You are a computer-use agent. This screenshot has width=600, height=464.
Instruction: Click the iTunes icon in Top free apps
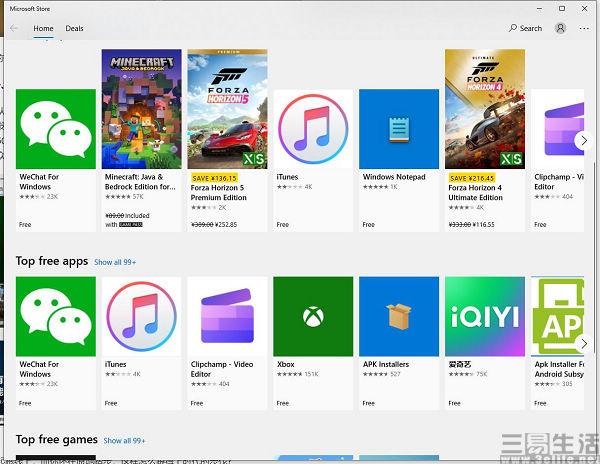141,316
